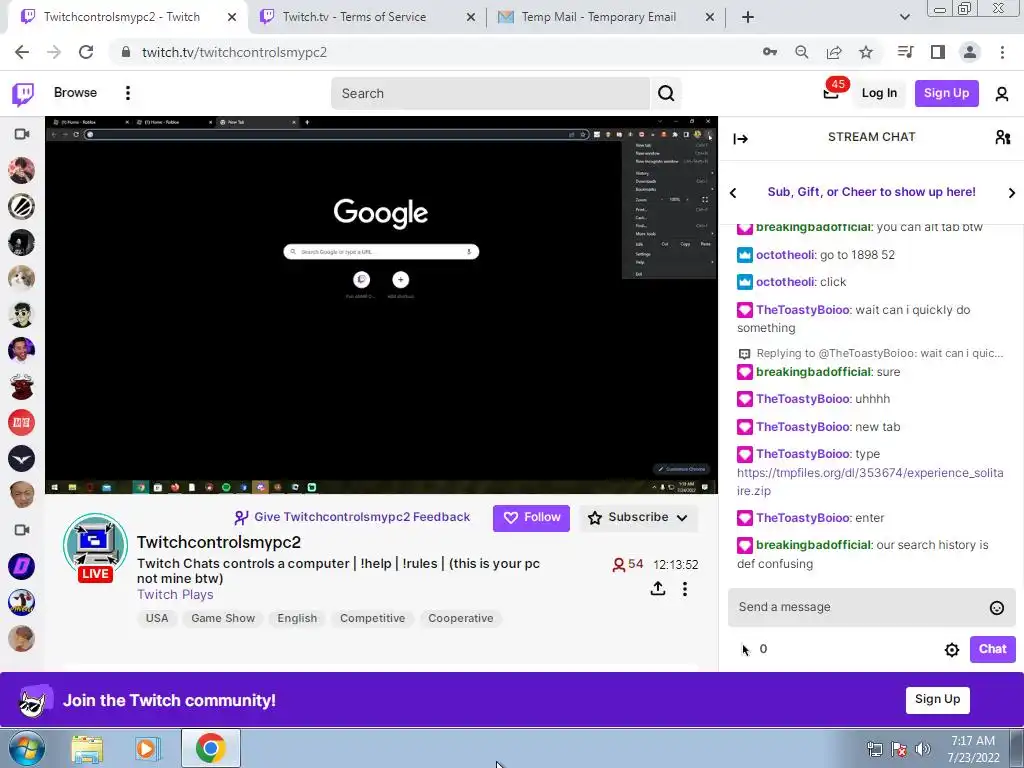The height and width of the screenshot is (768, 1024).
Task: Open a new Chrome tab
Action: [x=748, y=17]
